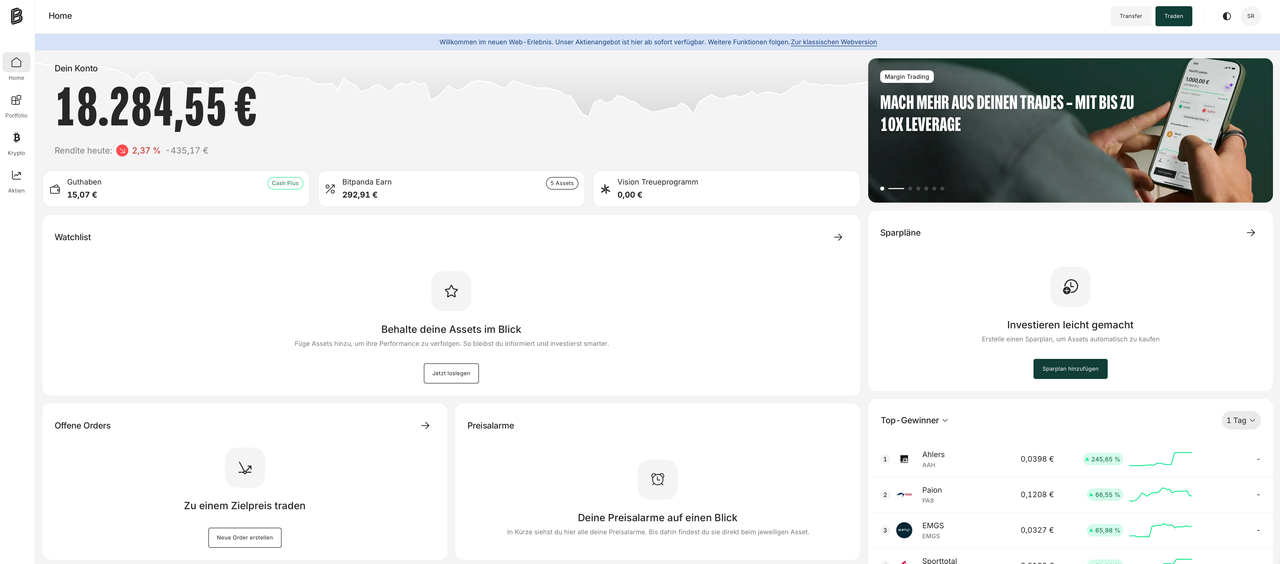Open the classic web version link
This screenshot has height=564, width=1280.
coord(833,42)
